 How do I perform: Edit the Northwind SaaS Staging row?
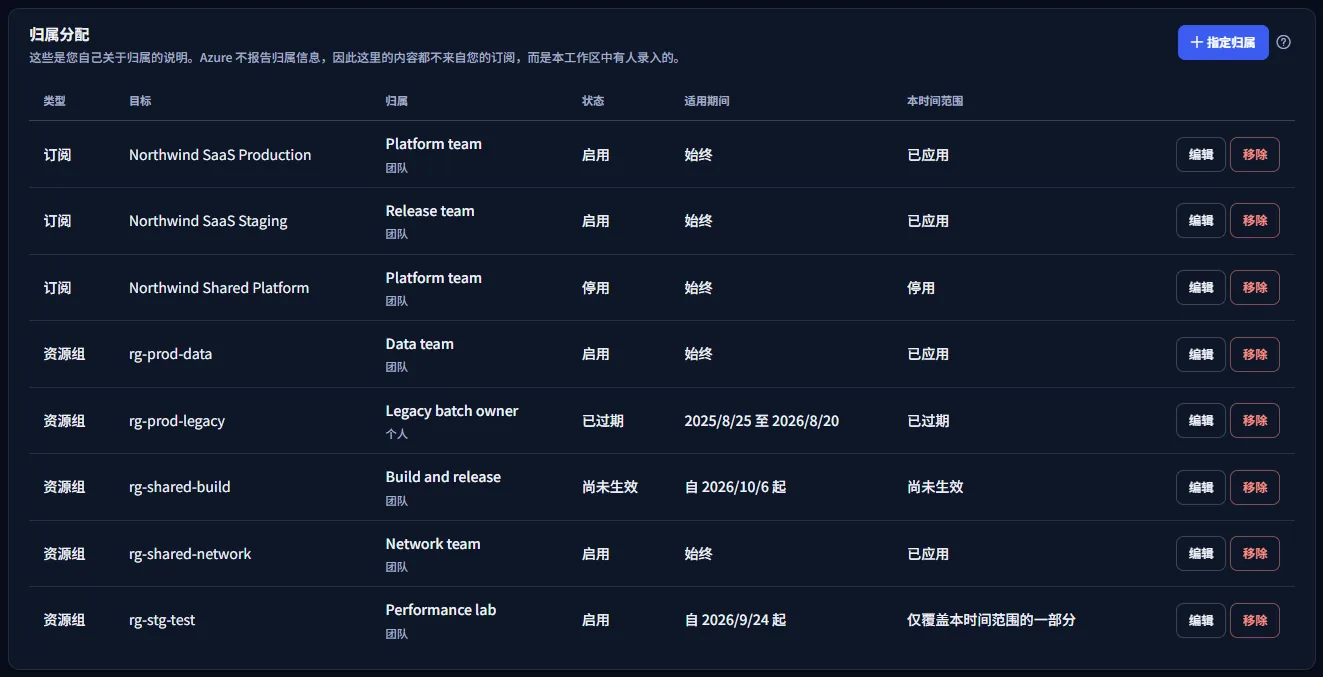point(1201,221)
